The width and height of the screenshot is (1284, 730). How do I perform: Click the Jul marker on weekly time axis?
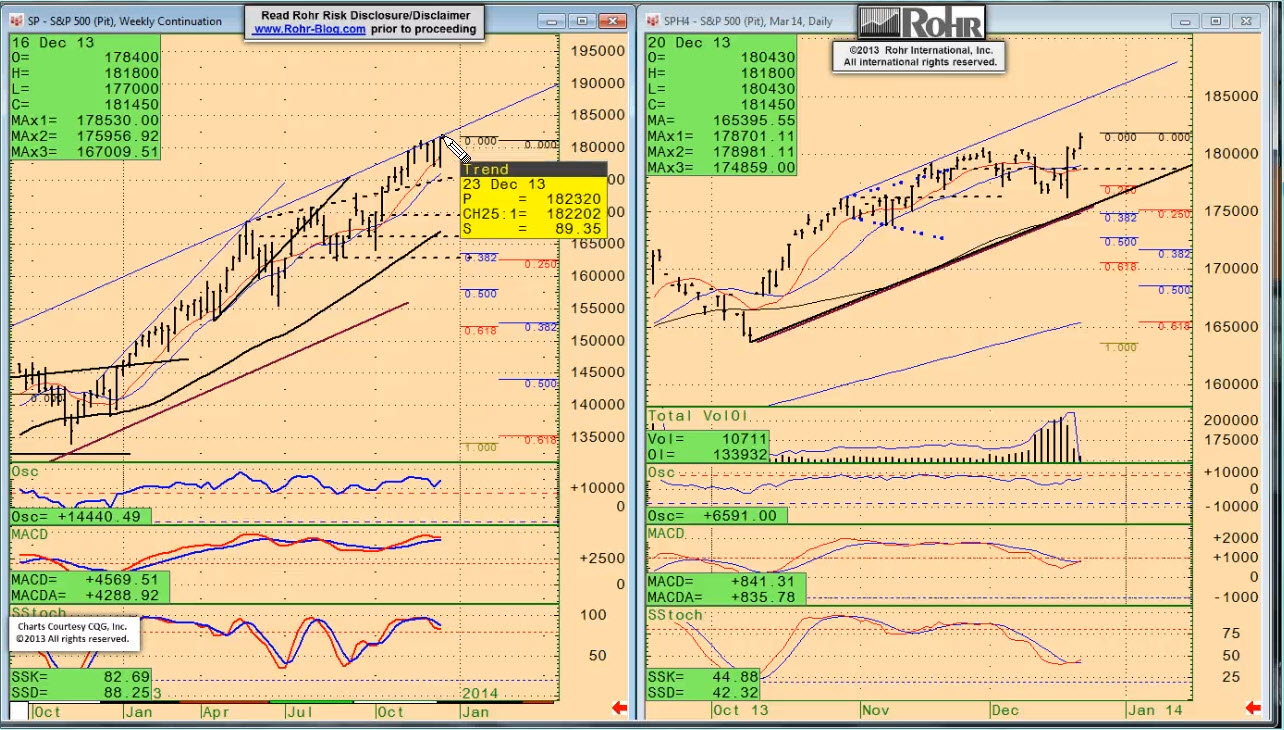pos(299,711)
